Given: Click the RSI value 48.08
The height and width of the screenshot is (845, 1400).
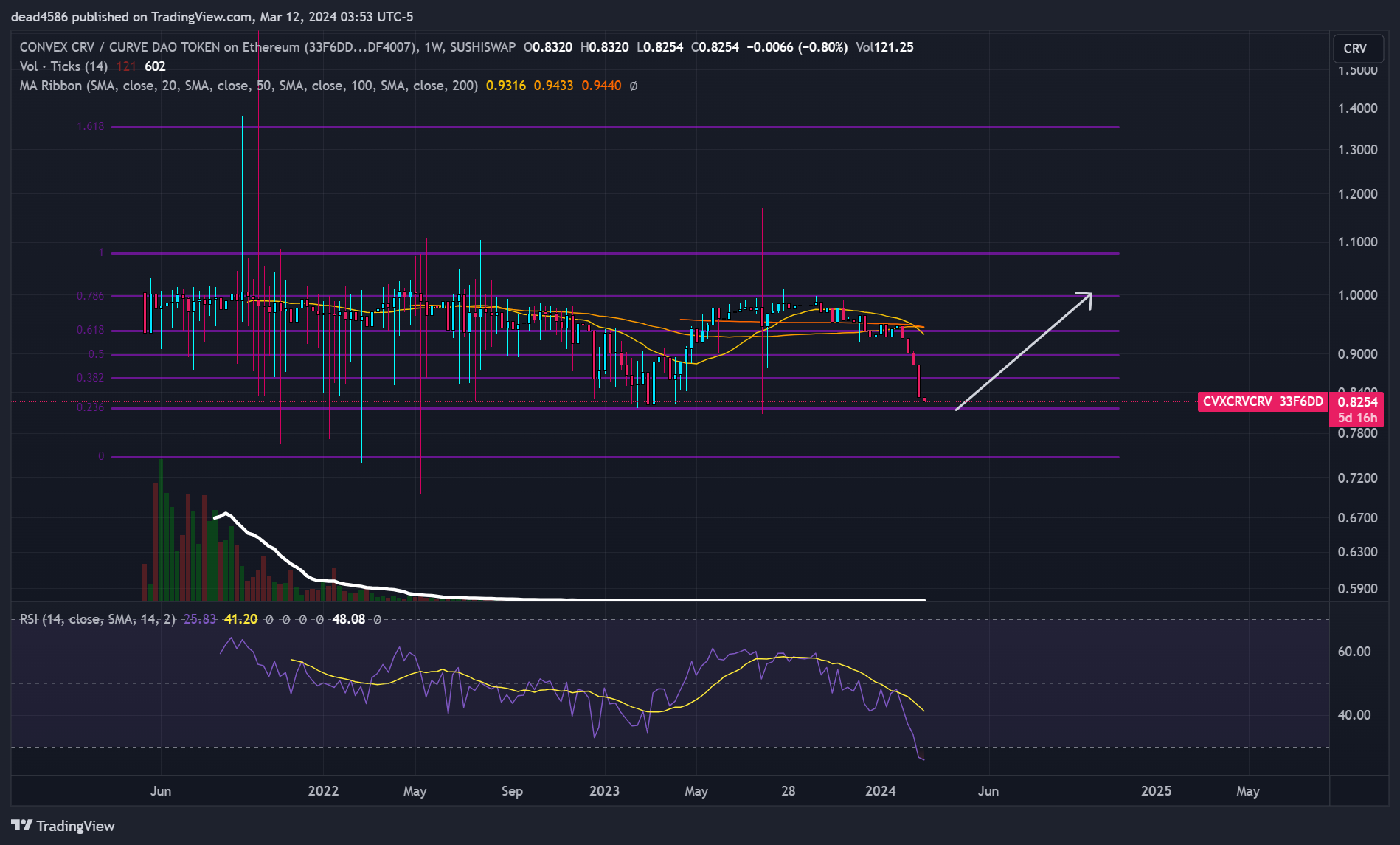Looking at the screenshot, I should pyautogui.click(x=349, y=619).
